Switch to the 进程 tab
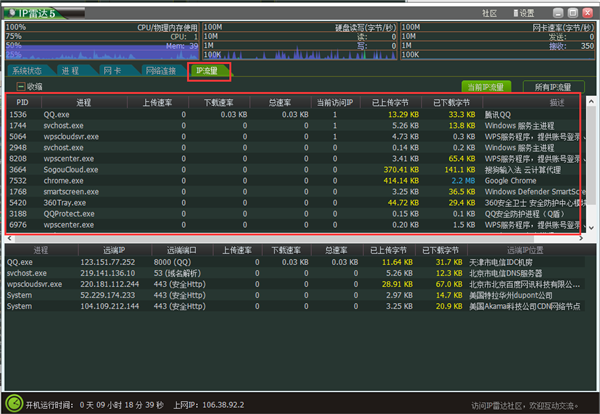This screenshot has height=414, width=600. (70, 71)
